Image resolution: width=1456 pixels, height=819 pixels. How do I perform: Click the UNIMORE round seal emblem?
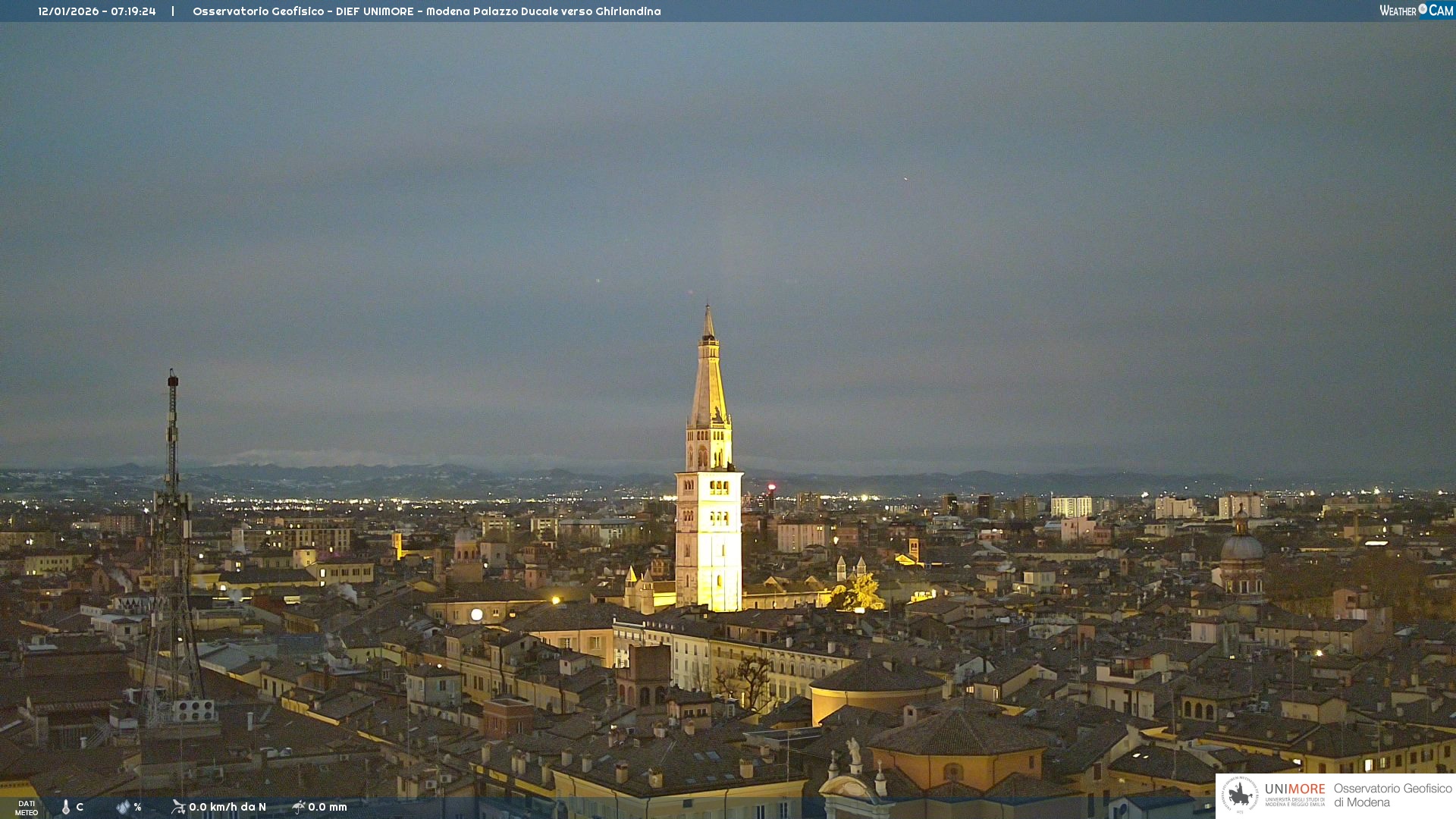[1240, 795]
